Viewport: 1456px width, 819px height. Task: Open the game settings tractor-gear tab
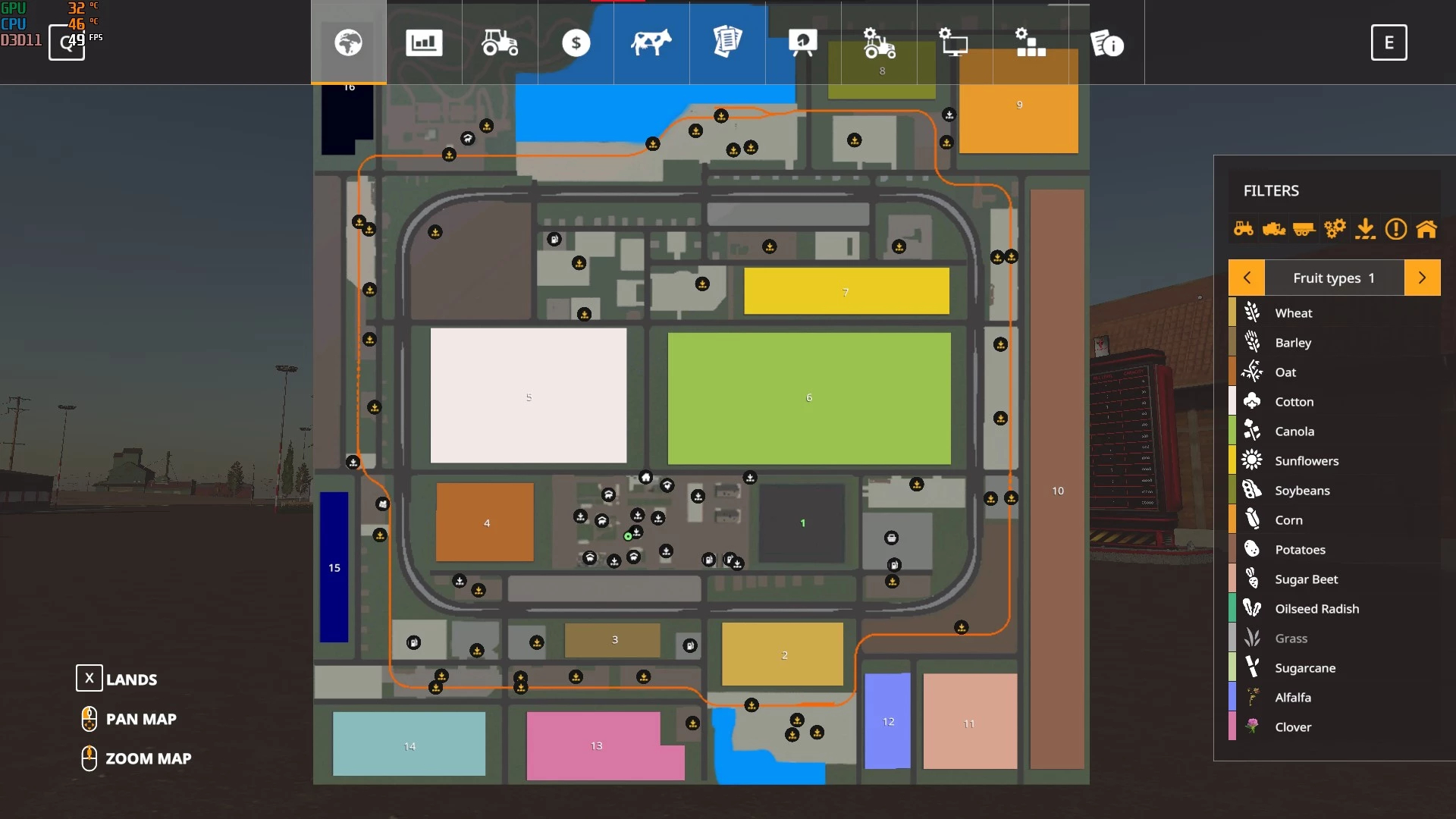[879, 42]
